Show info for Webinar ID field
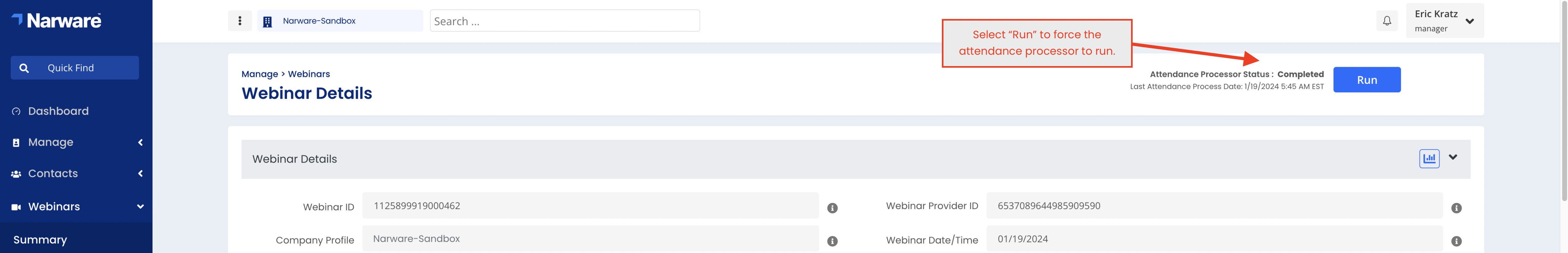Viewport: 1568px width, 253px height. [832, 208]
